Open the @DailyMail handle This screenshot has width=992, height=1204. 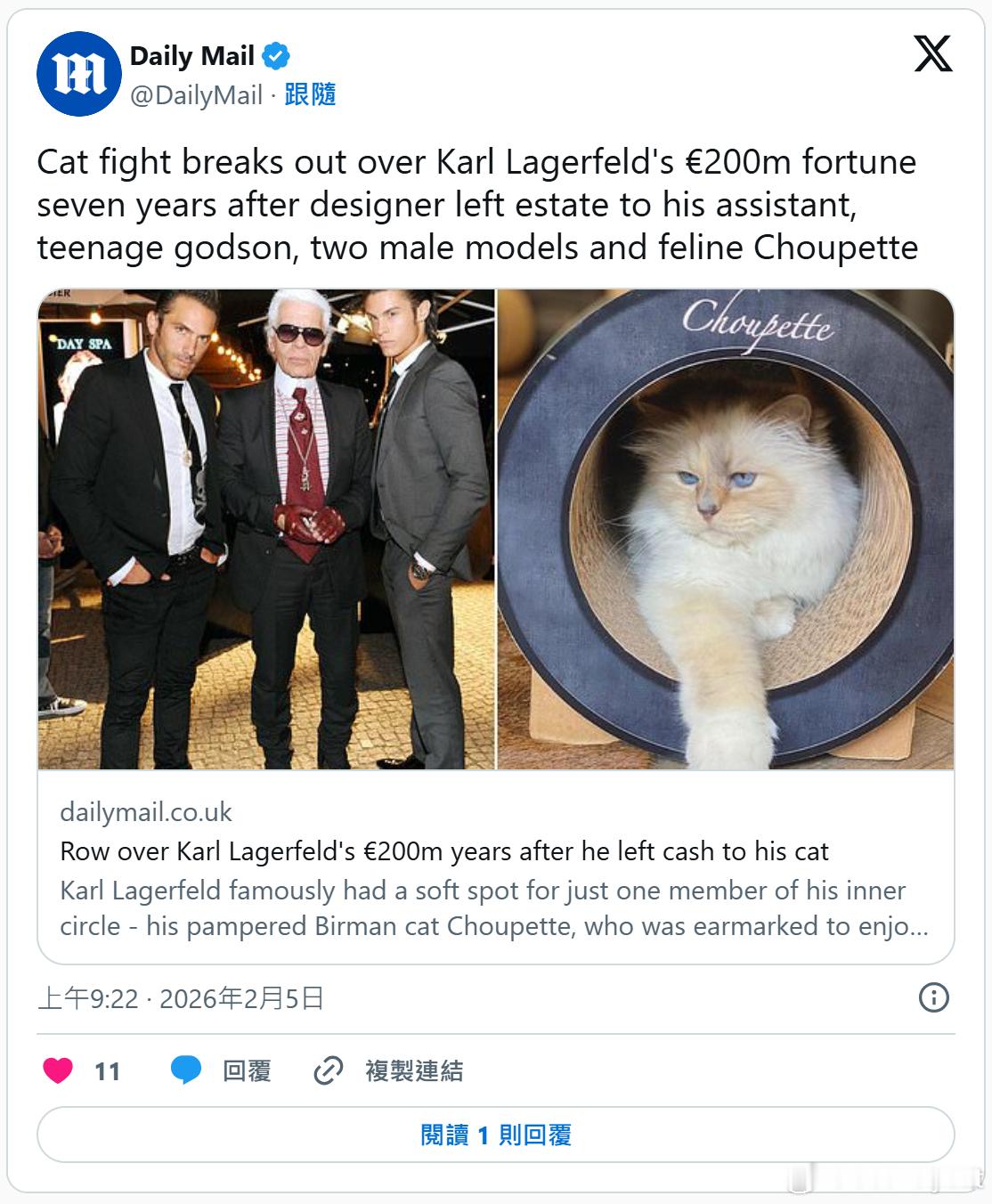tap(197, 95)
